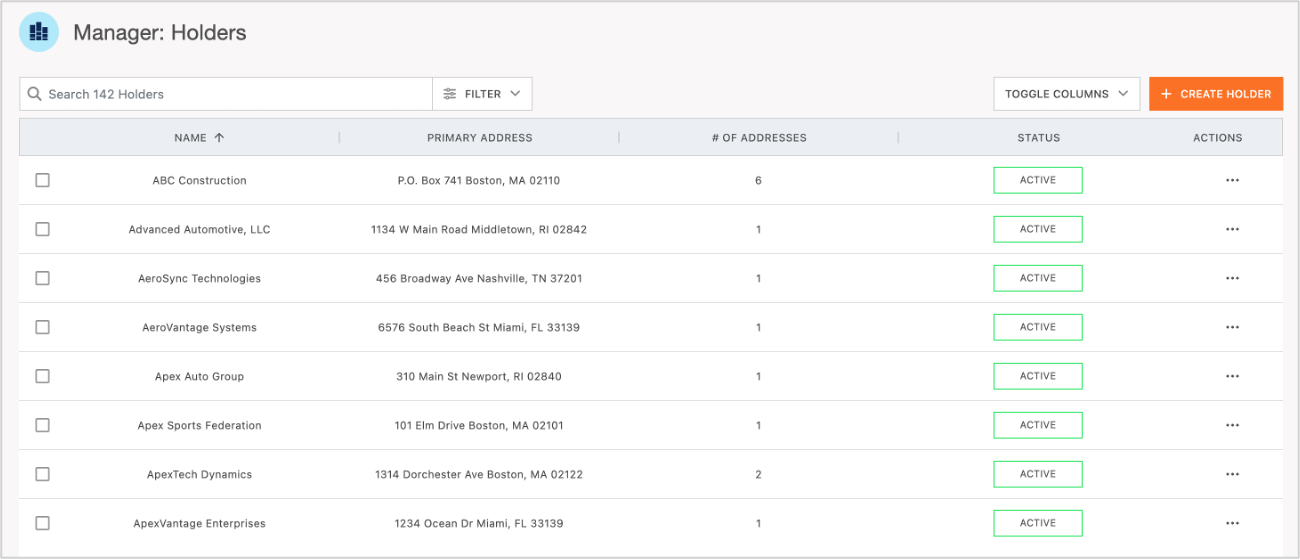Open actions menu for Apex Auto Group
This screenshot has width=1300, height=560.
coord(1232,376)
